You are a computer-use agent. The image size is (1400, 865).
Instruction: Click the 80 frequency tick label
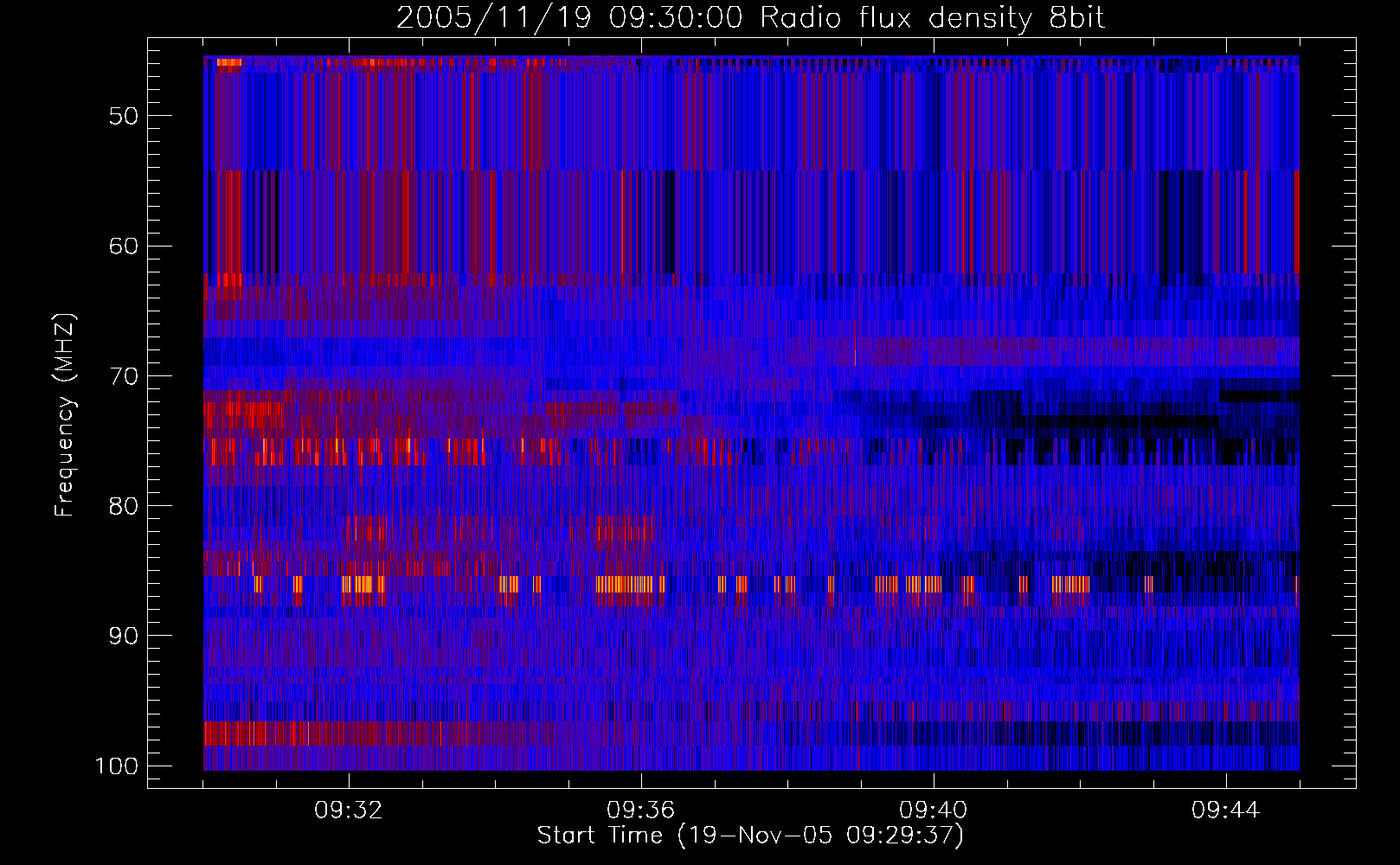click(x=124, y=506)
